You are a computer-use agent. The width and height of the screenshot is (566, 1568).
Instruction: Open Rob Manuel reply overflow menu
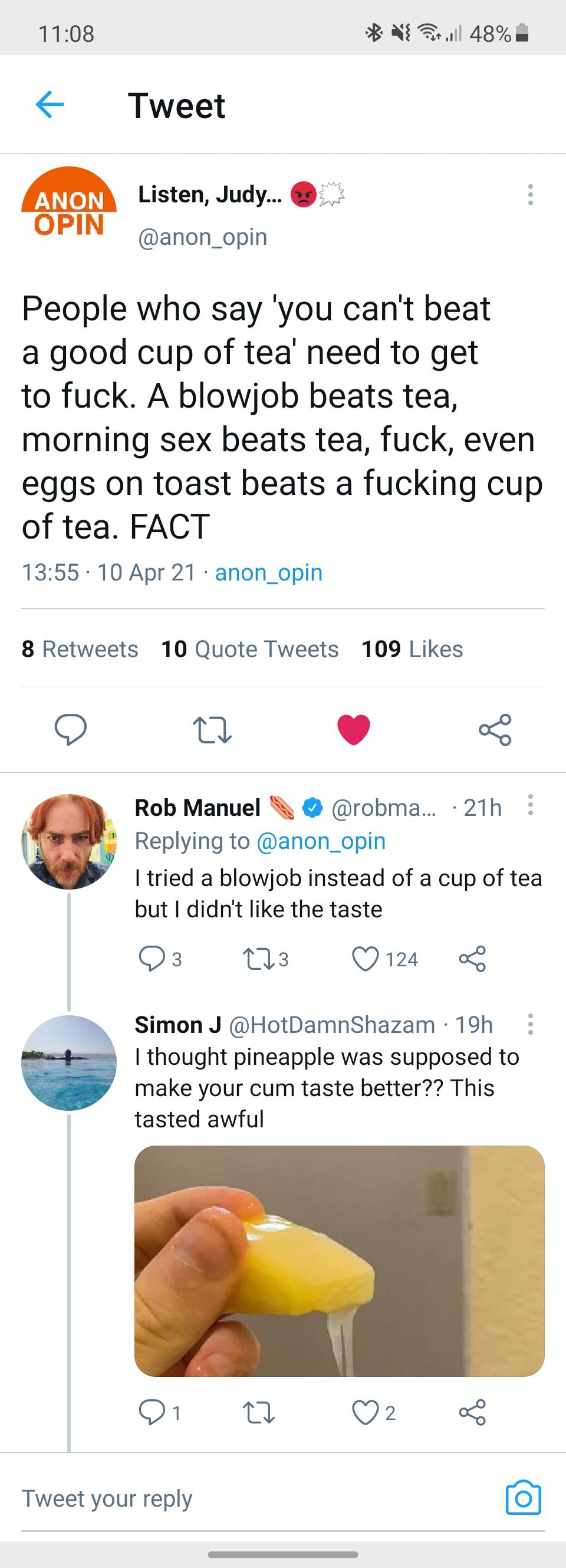(x=530, y=805)
